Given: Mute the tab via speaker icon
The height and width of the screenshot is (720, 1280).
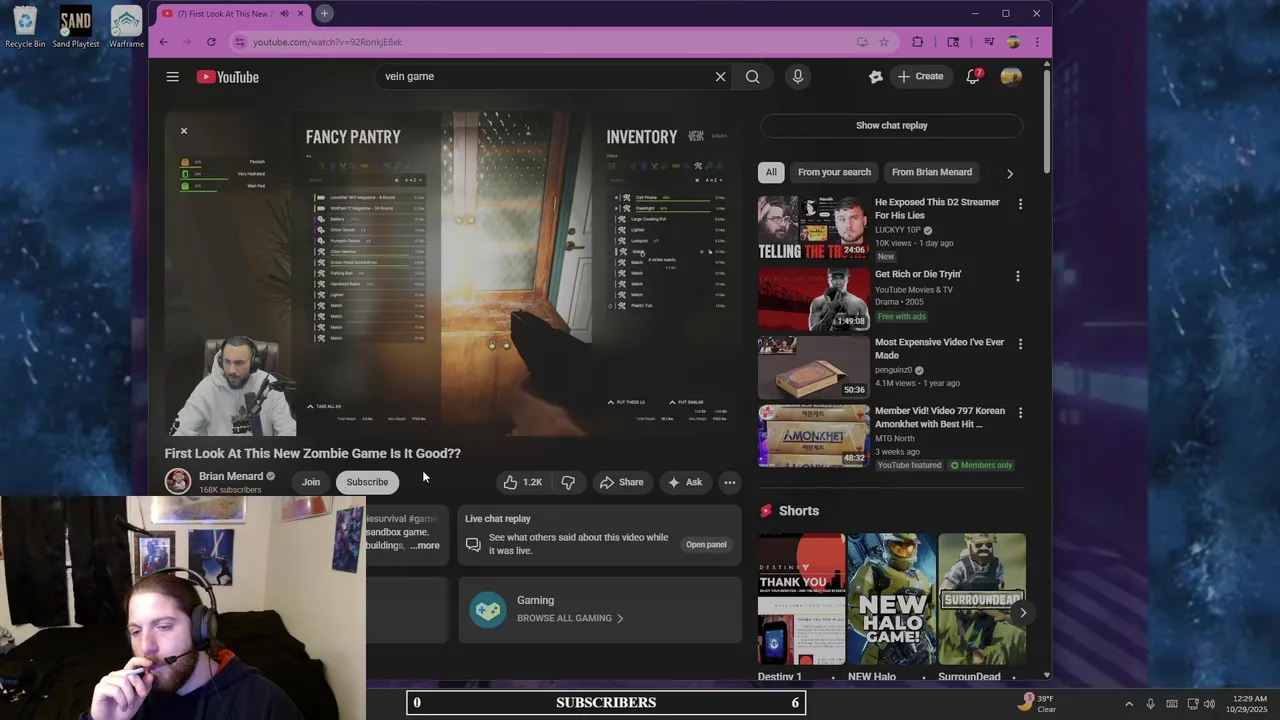Looking at the screenshot, I should pyautogui.click(x=284, y=14).
